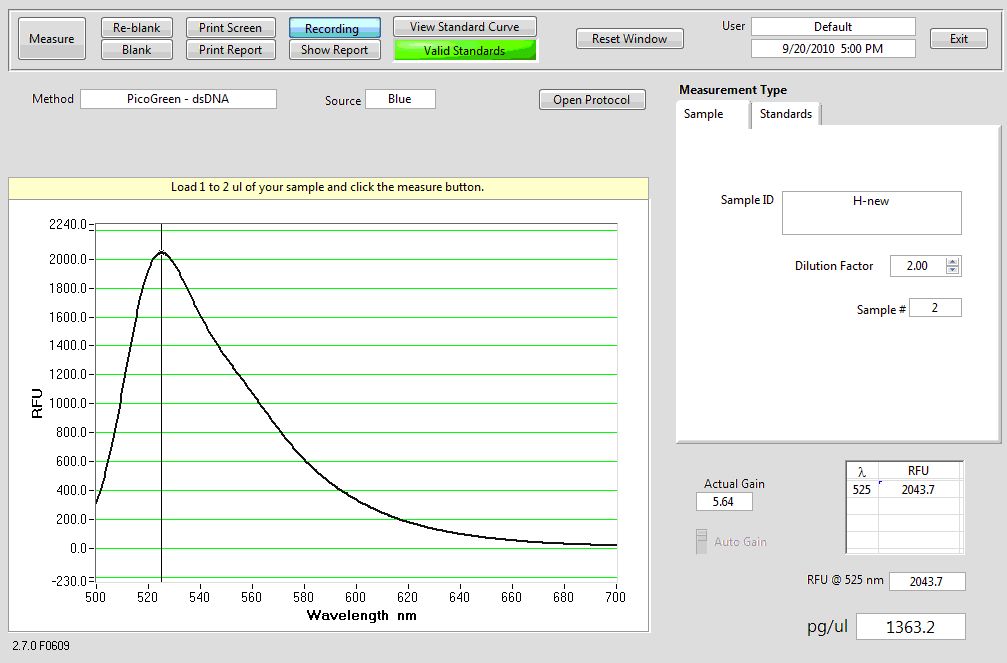
Task: Click the date field 9/20/2010 5:00 PM
Action: pos(833,48)
